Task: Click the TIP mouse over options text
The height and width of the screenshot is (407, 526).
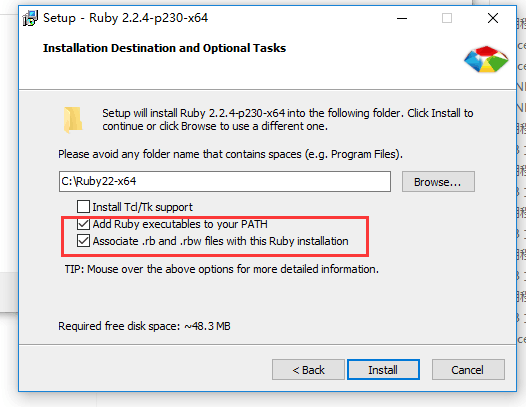Action: tap(222, 269)
